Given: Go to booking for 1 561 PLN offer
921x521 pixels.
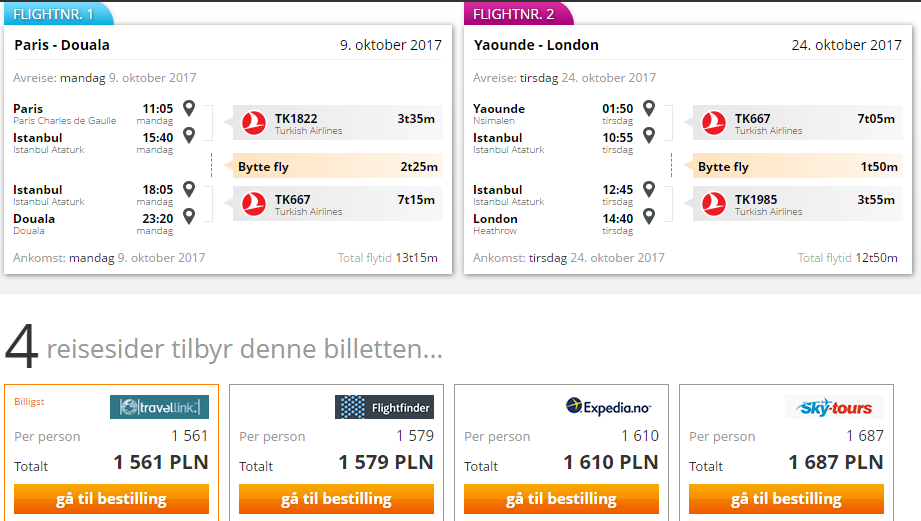Looking at the screenshot, I should [112, 499].
